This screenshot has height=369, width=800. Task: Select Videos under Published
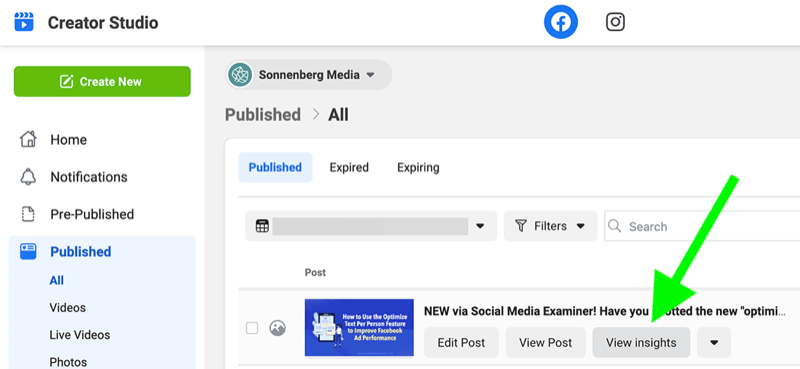pos(67,308)
